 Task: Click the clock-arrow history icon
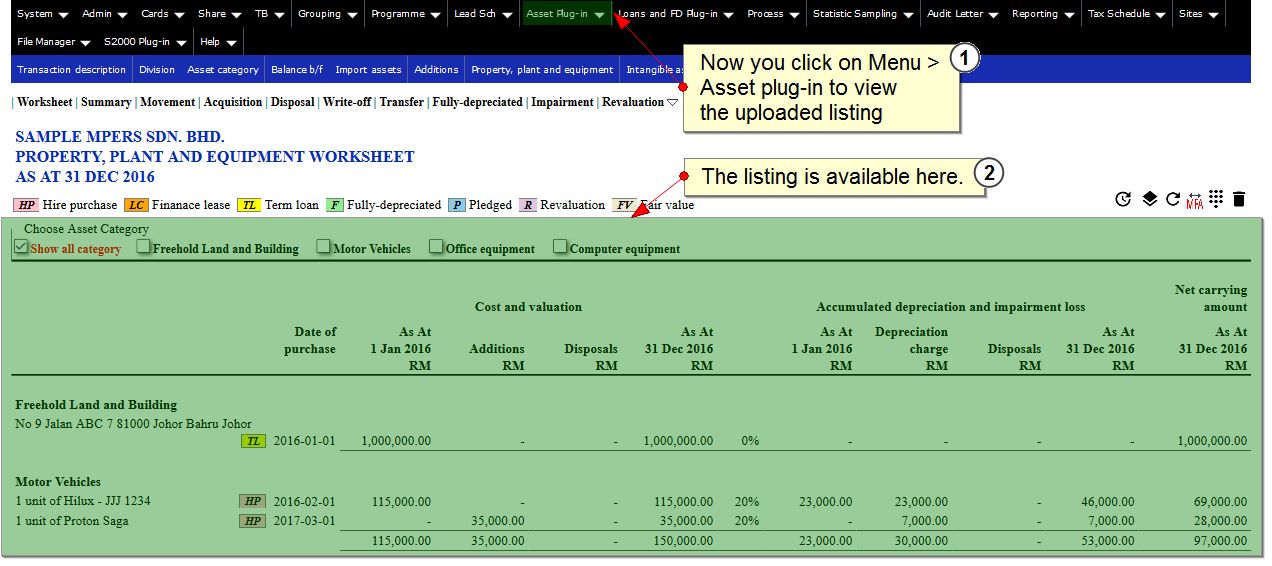(1123, 199)
